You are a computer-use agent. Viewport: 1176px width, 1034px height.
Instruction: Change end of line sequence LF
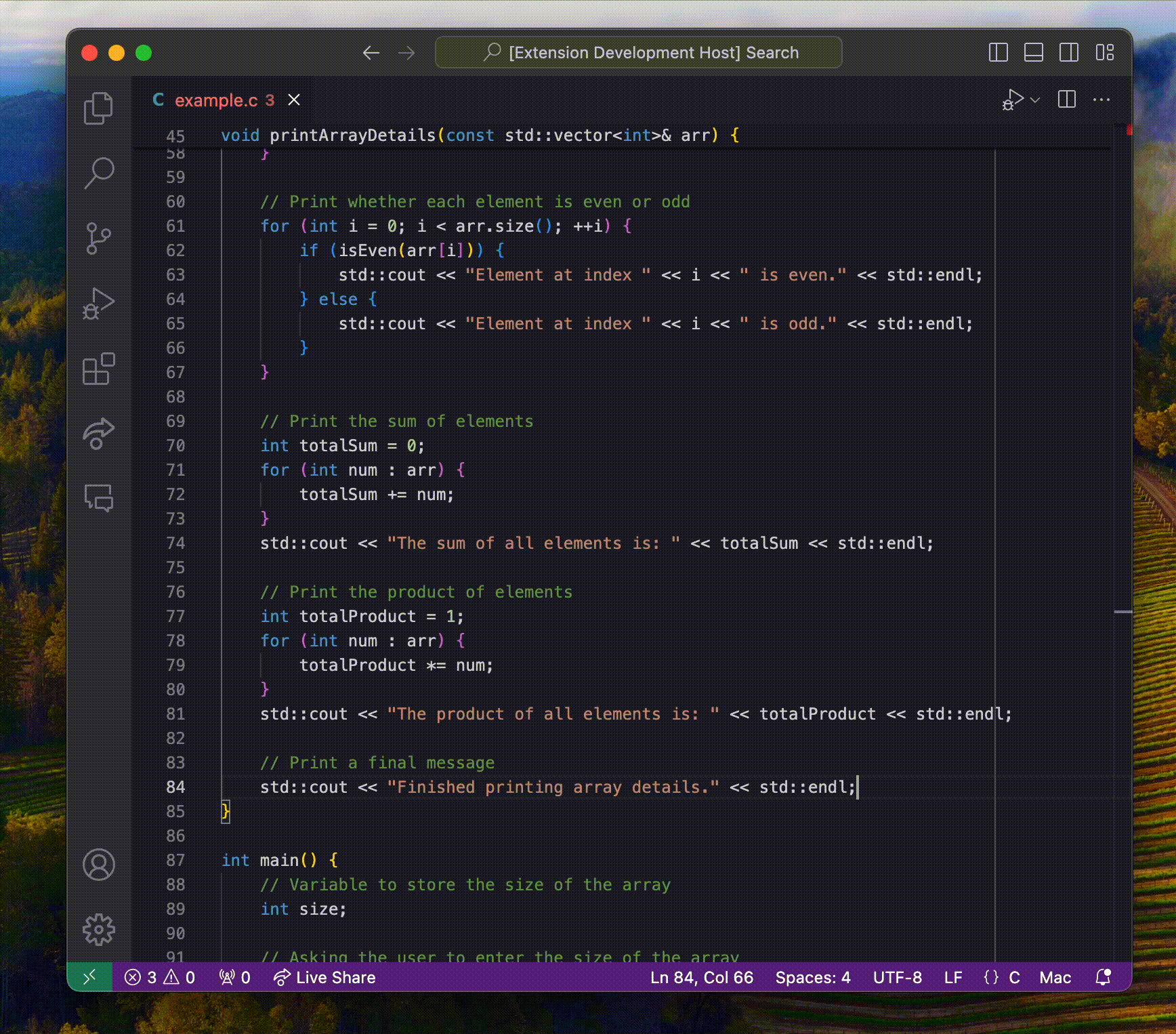[953, 977]
